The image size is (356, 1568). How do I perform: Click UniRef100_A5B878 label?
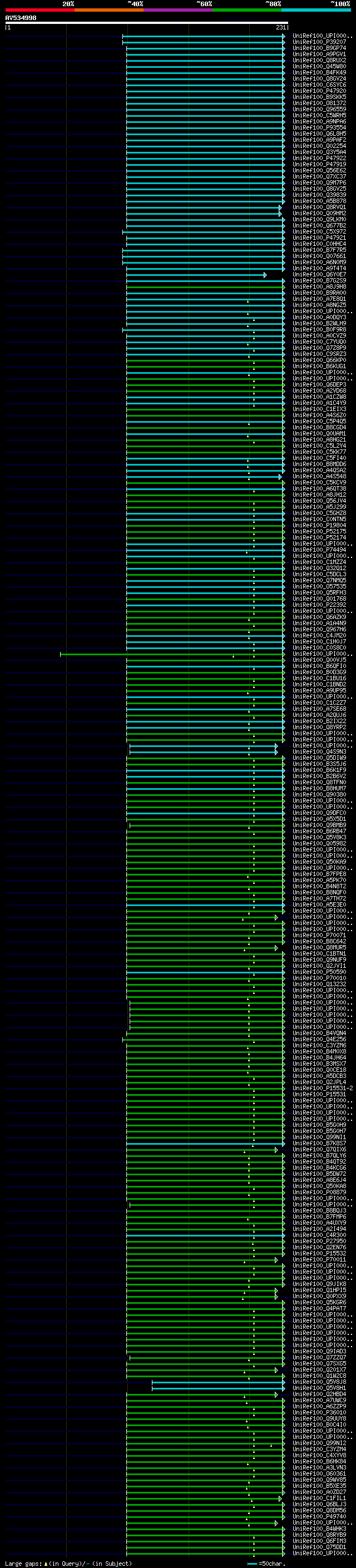click(319, 201)
